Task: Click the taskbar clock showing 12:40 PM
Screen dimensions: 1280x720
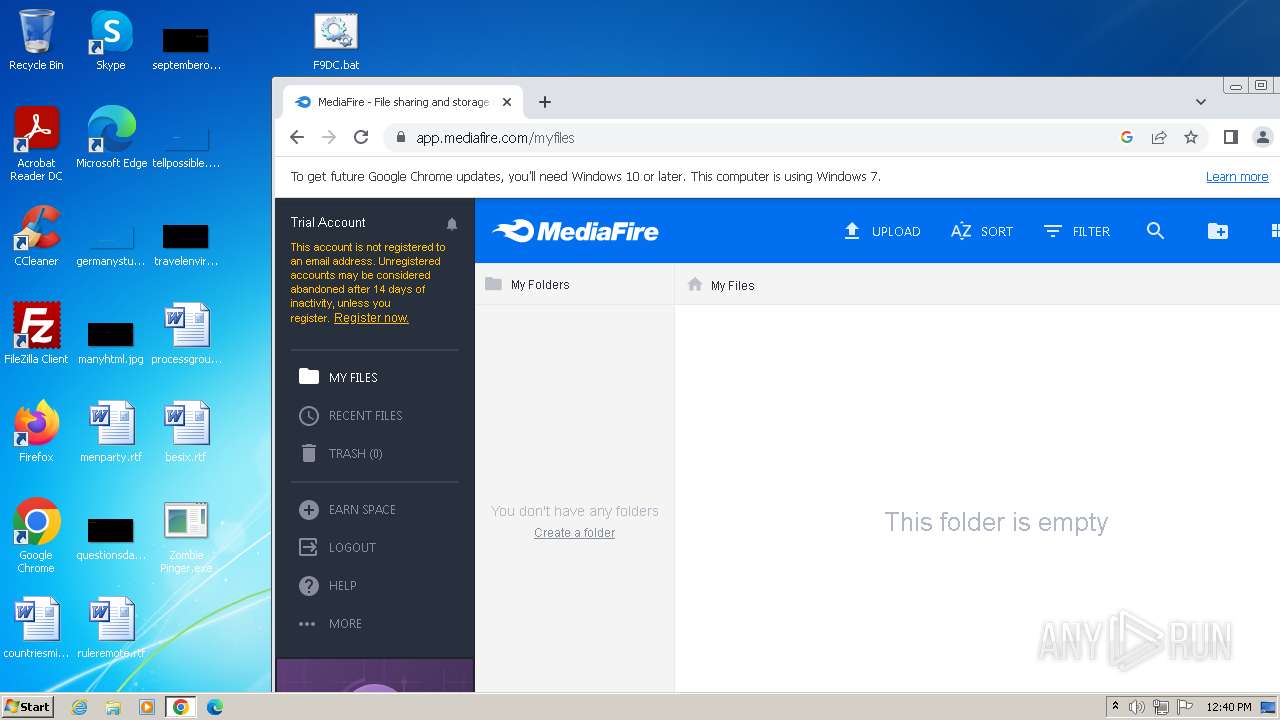Action: click(x=1229, y=707)
